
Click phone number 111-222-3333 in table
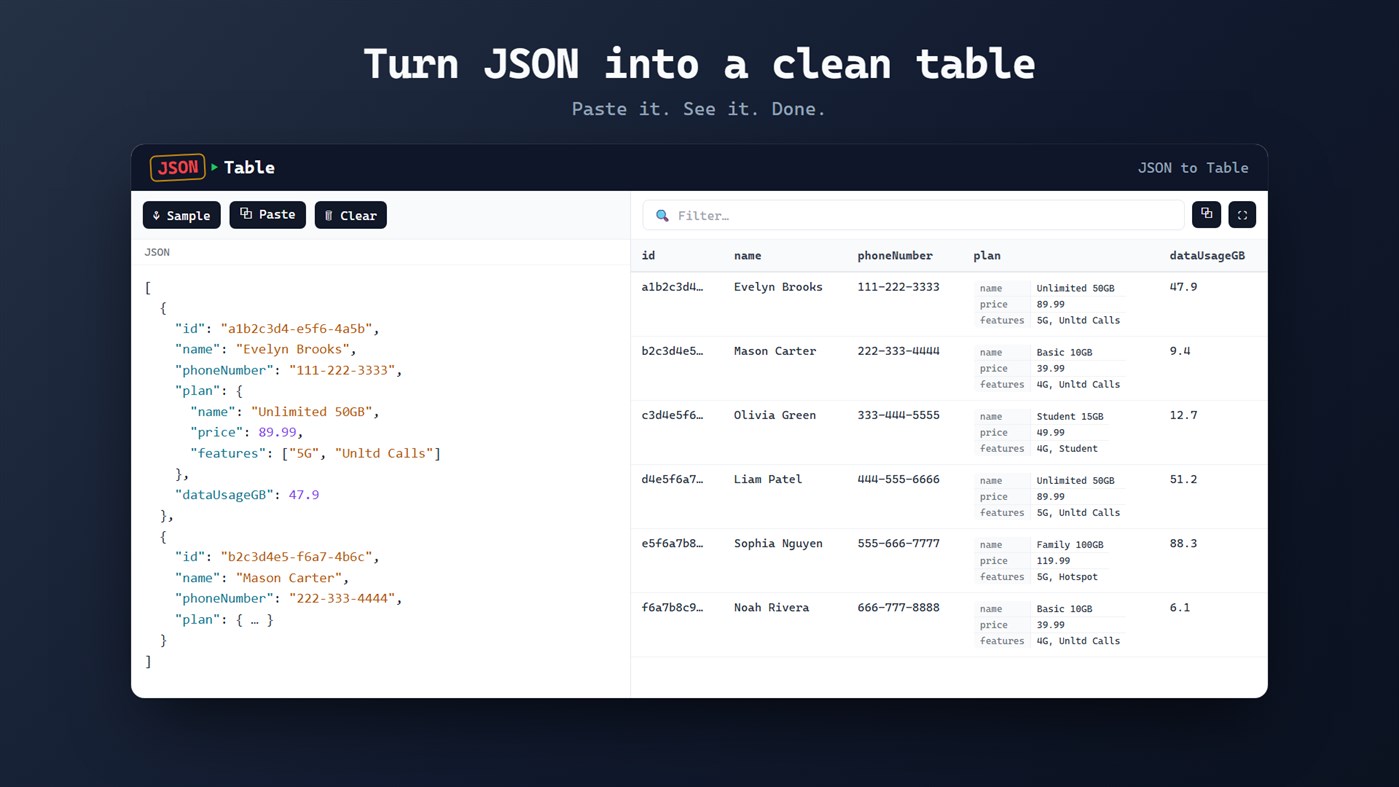(x=898, y=287)
